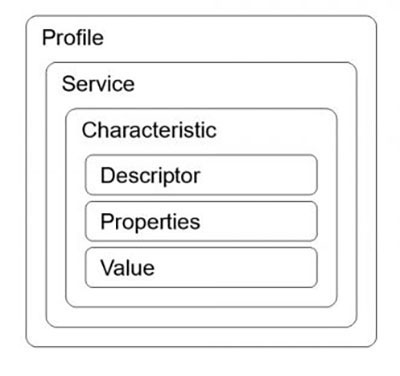Click the Characteristic label text
400x376 pixels.
click(149, 130)
